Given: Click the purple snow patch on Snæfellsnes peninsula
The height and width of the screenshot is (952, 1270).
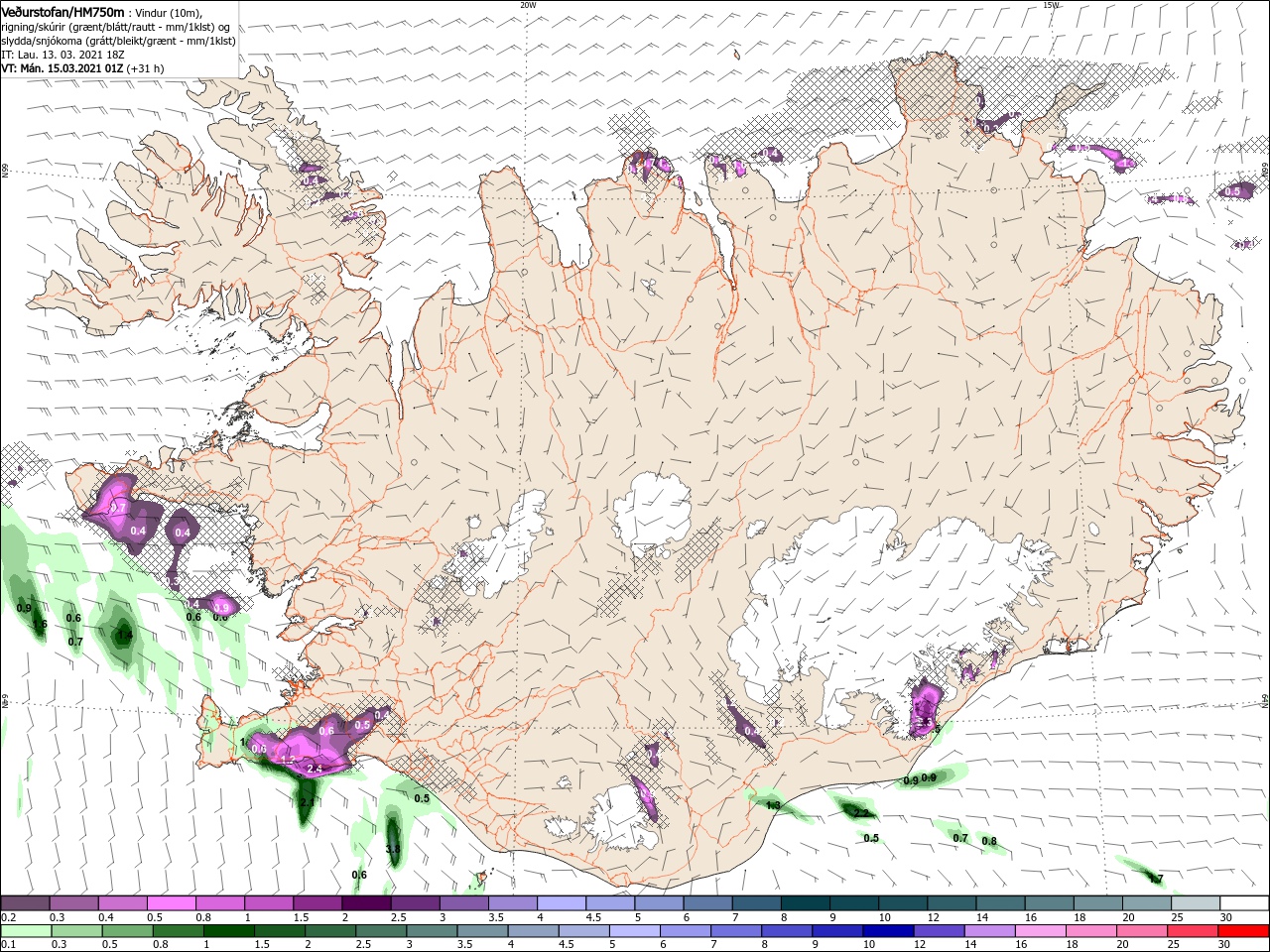Looking at the screenshot, I should pyautogui.click(x=124, y=511).
